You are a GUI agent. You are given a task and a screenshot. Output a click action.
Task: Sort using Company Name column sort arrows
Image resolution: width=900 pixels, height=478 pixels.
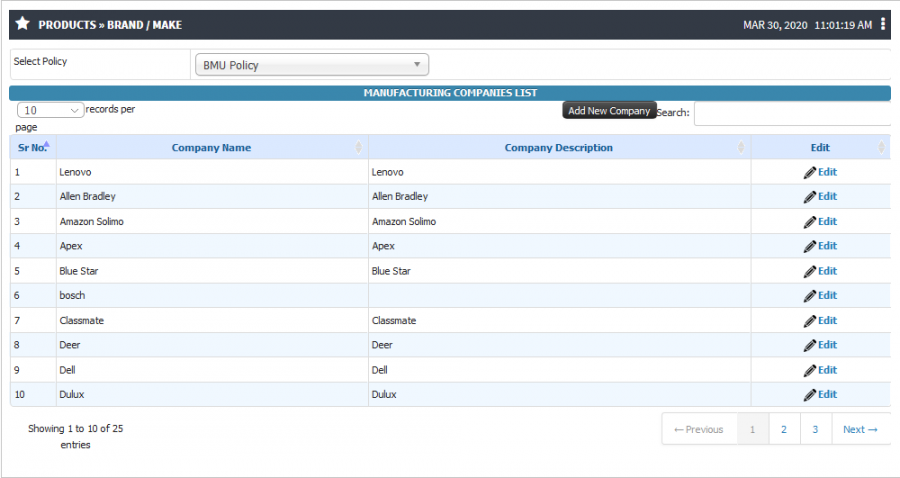click(359, 147)
